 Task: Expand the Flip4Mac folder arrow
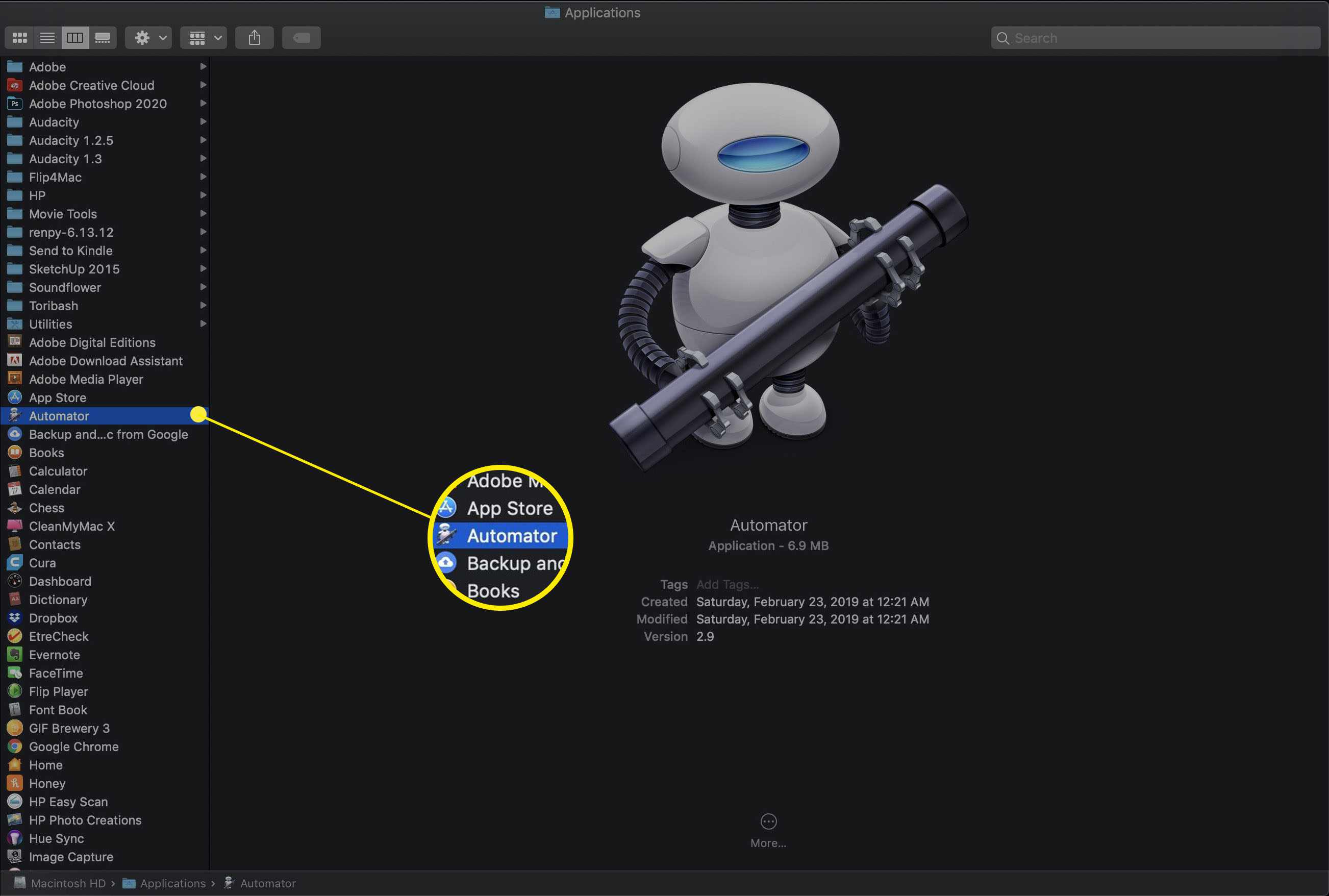tap(203, 177)
